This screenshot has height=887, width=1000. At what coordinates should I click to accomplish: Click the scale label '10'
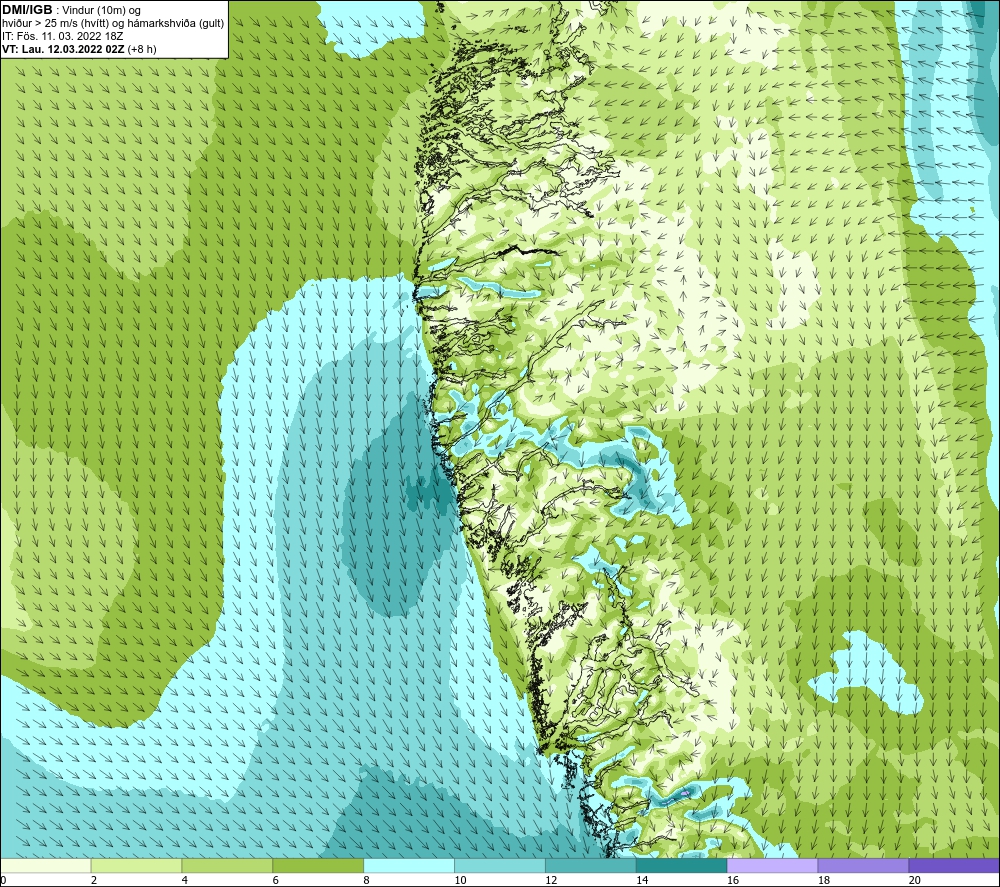[x=460, y=881]
